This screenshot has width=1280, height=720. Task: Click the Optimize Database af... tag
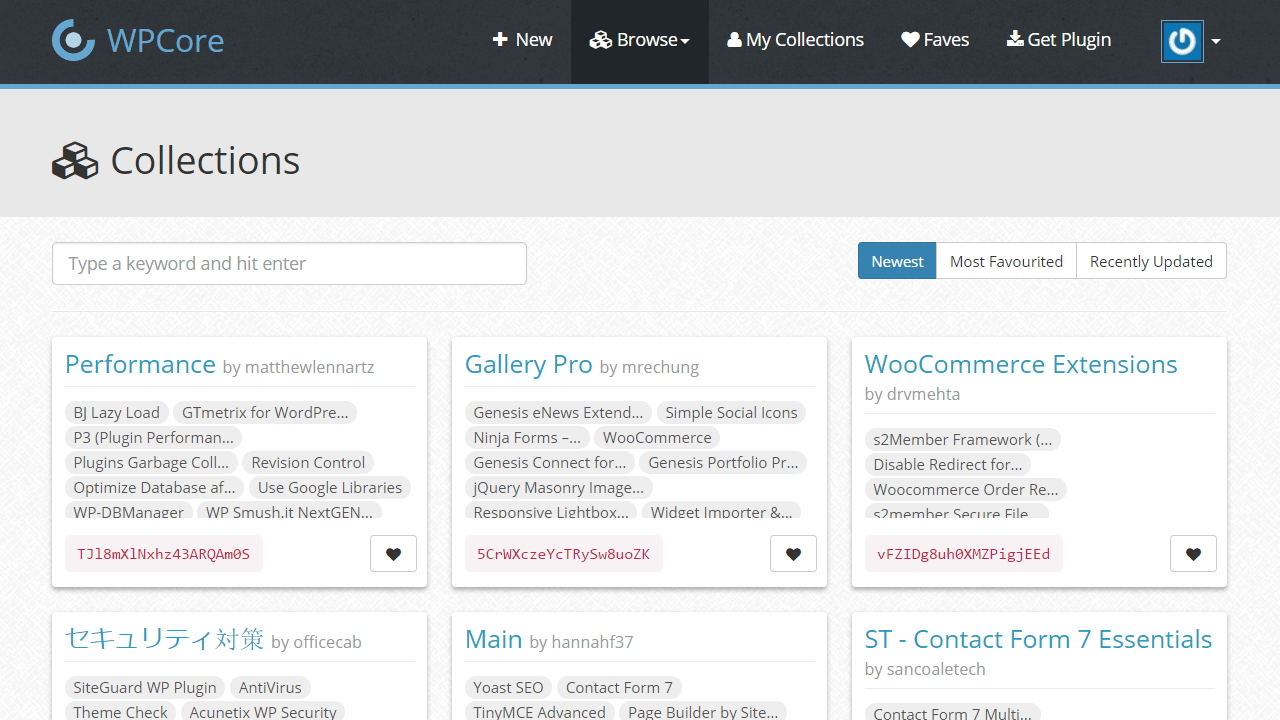coord(154,487)
